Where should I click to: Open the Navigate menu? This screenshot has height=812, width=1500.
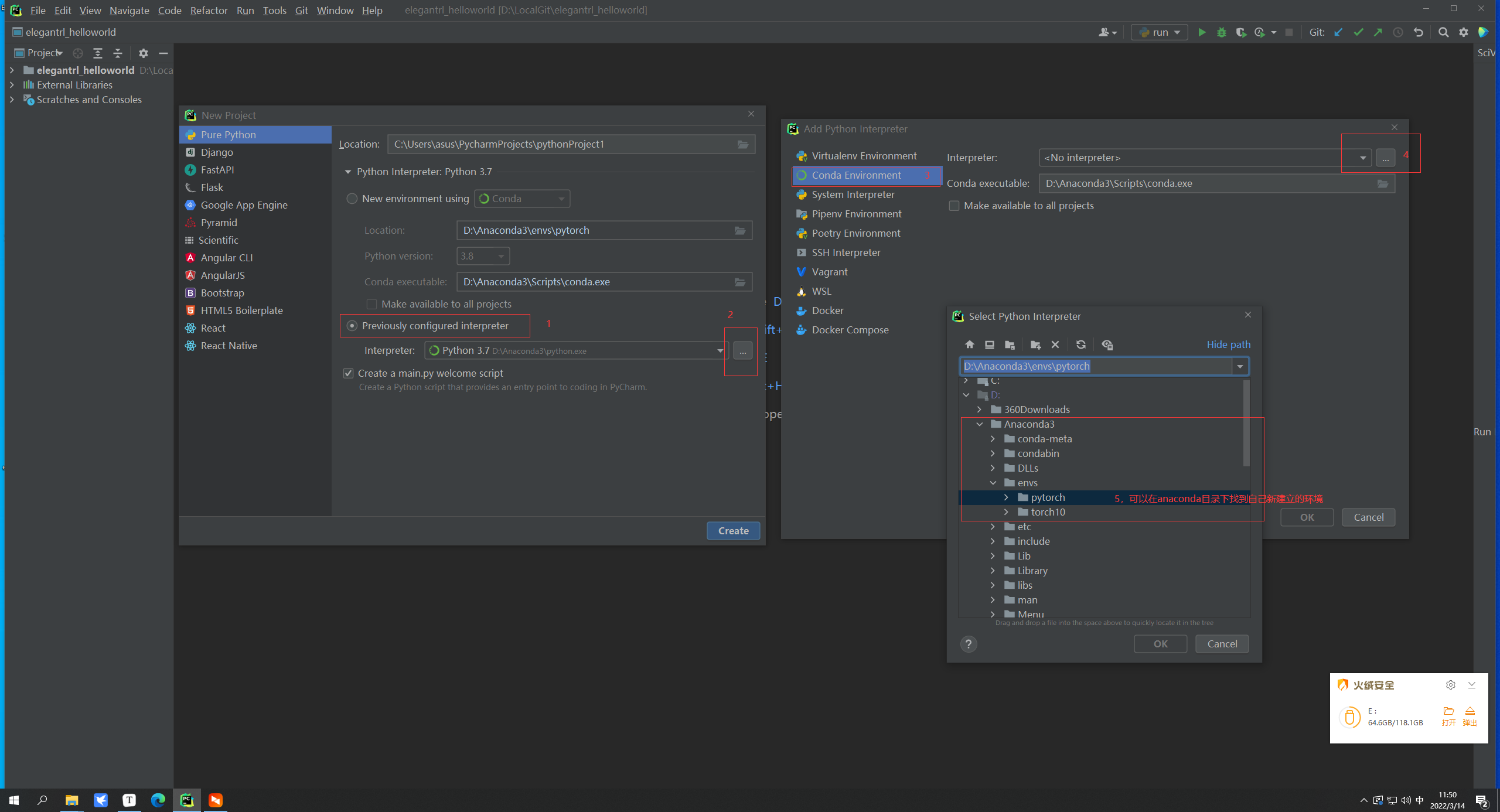(129, 11)
